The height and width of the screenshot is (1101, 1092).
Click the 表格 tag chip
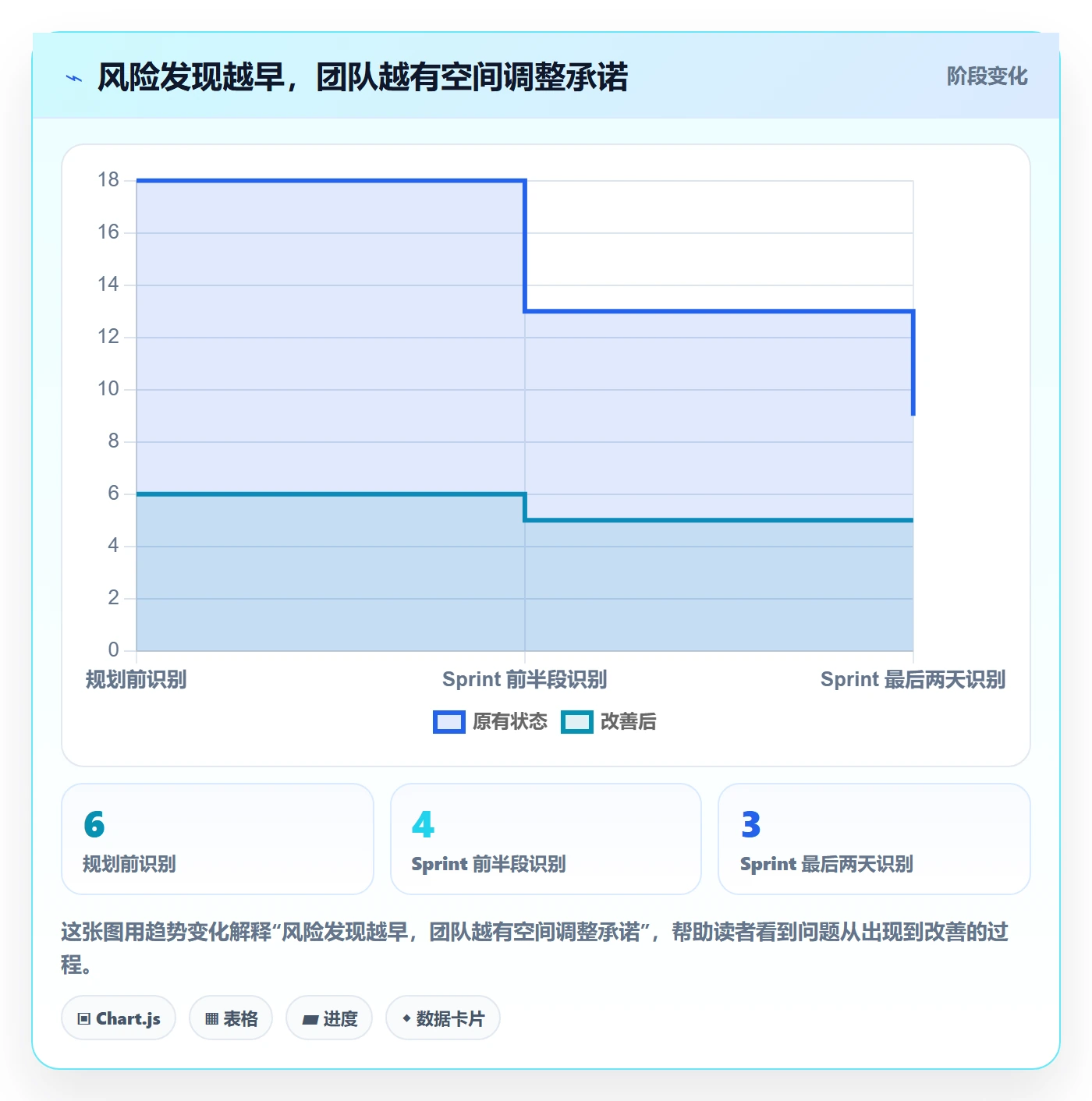(x=231, y=1018)
